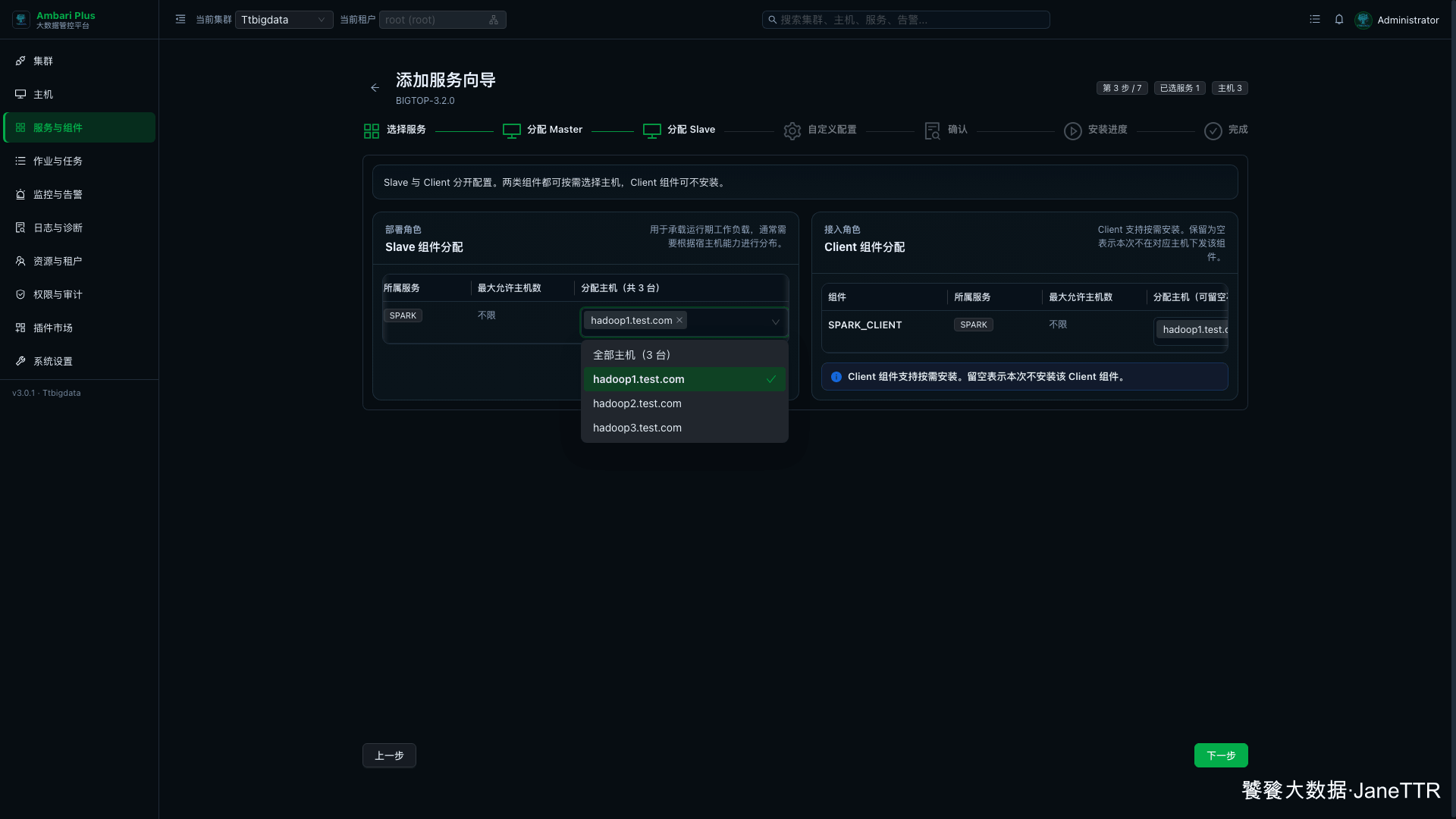
Task: Click the SPARK_CLIENT component name
Action: tap(864, 325)
